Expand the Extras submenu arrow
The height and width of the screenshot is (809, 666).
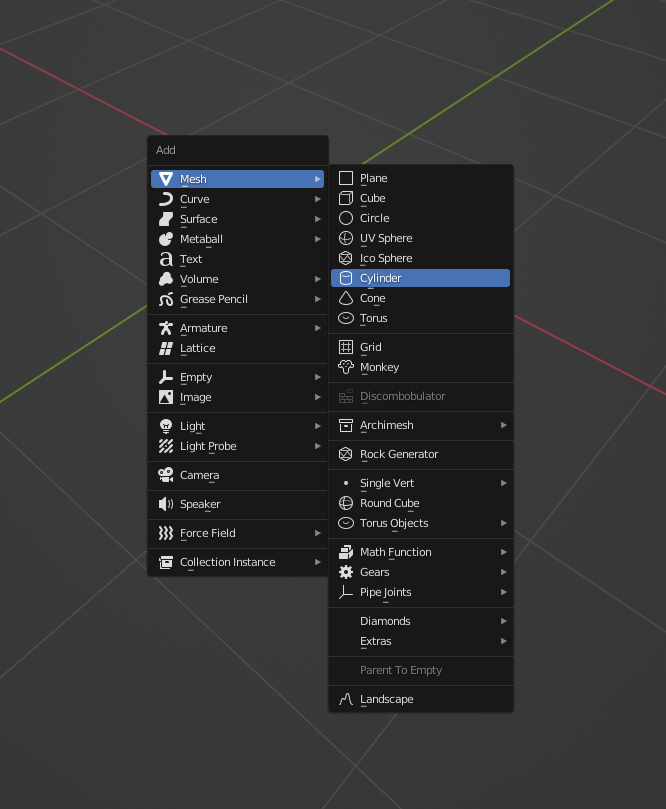(503, 641)
